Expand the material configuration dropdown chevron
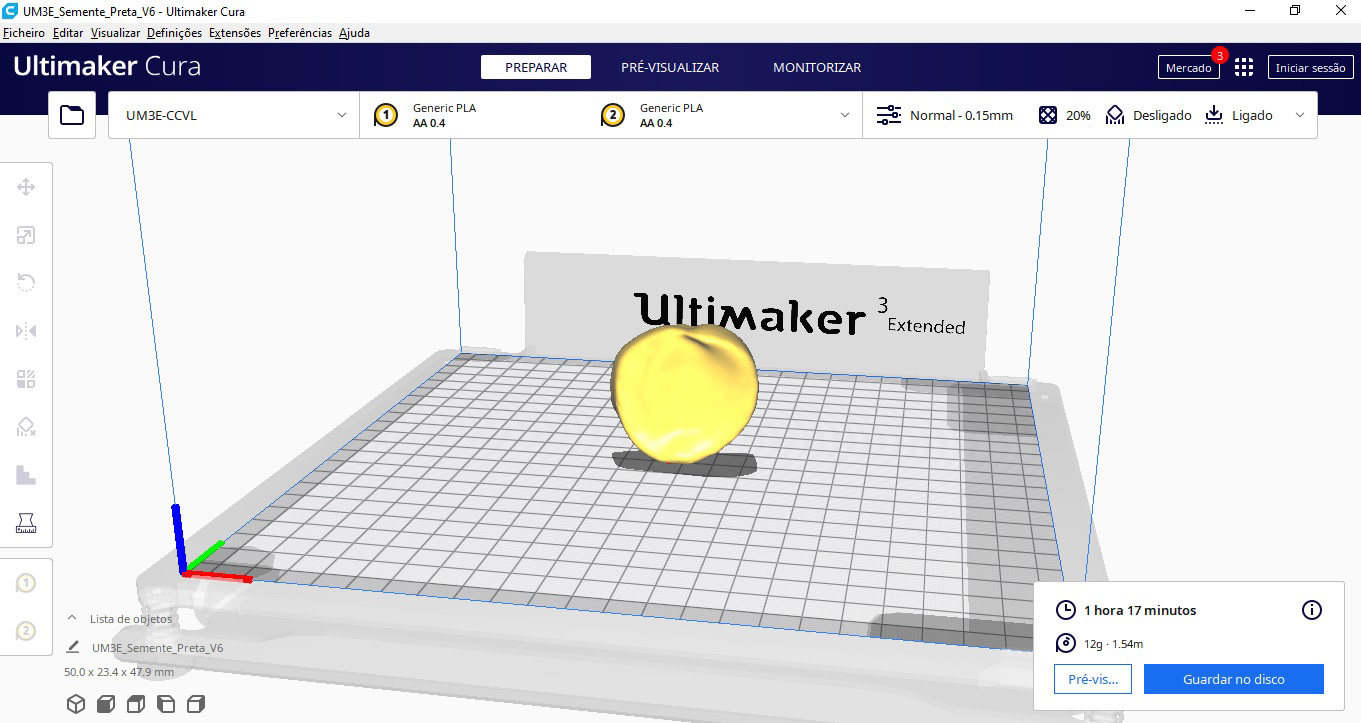The width and height of the screenshot is (1361, 723). click(845, 115)
